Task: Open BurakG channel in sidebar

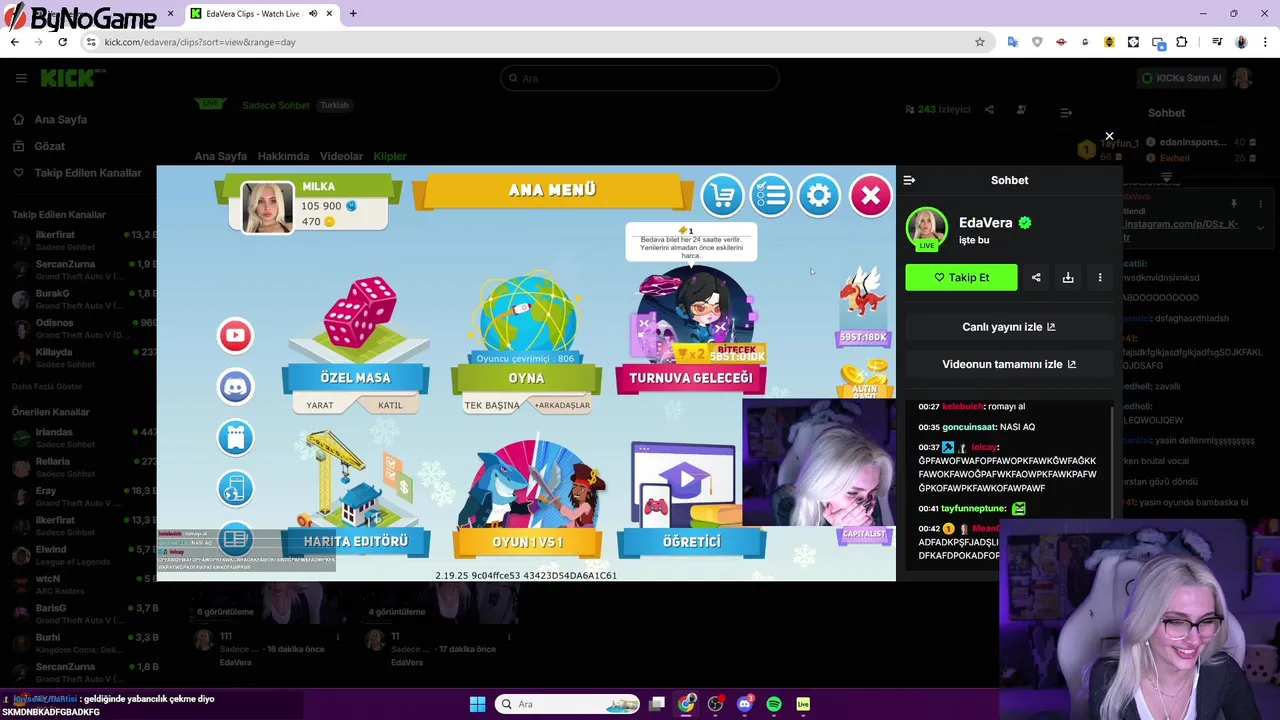Action: pos(83,299)
